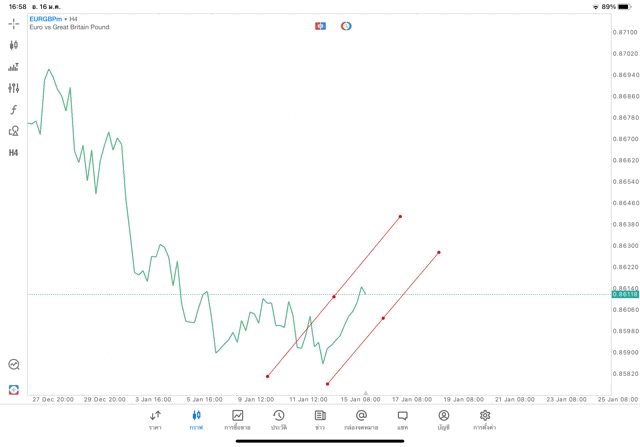
Task: Open the Quotes (ราคา) tab
Action: pos(155,419)
